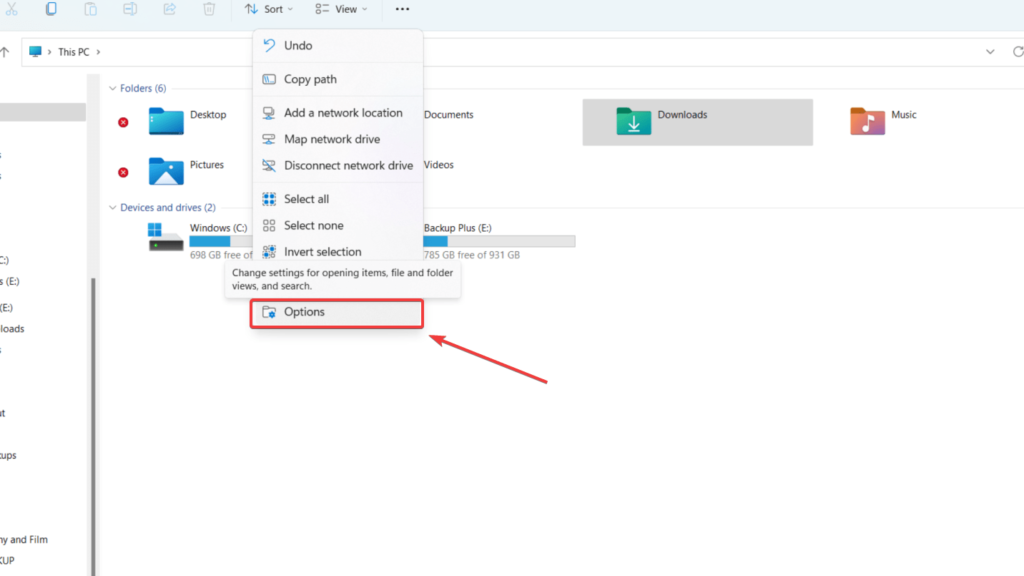The image size is (1024, 576).
Task: Select the Rename icon in the toolbar
Action: (x=128, y=9)
